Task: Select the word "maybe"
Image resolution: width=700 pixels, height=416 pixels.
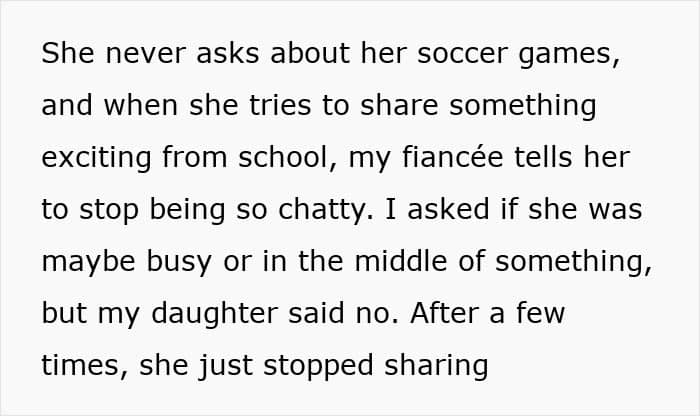Action: click(x=88, y=263)
